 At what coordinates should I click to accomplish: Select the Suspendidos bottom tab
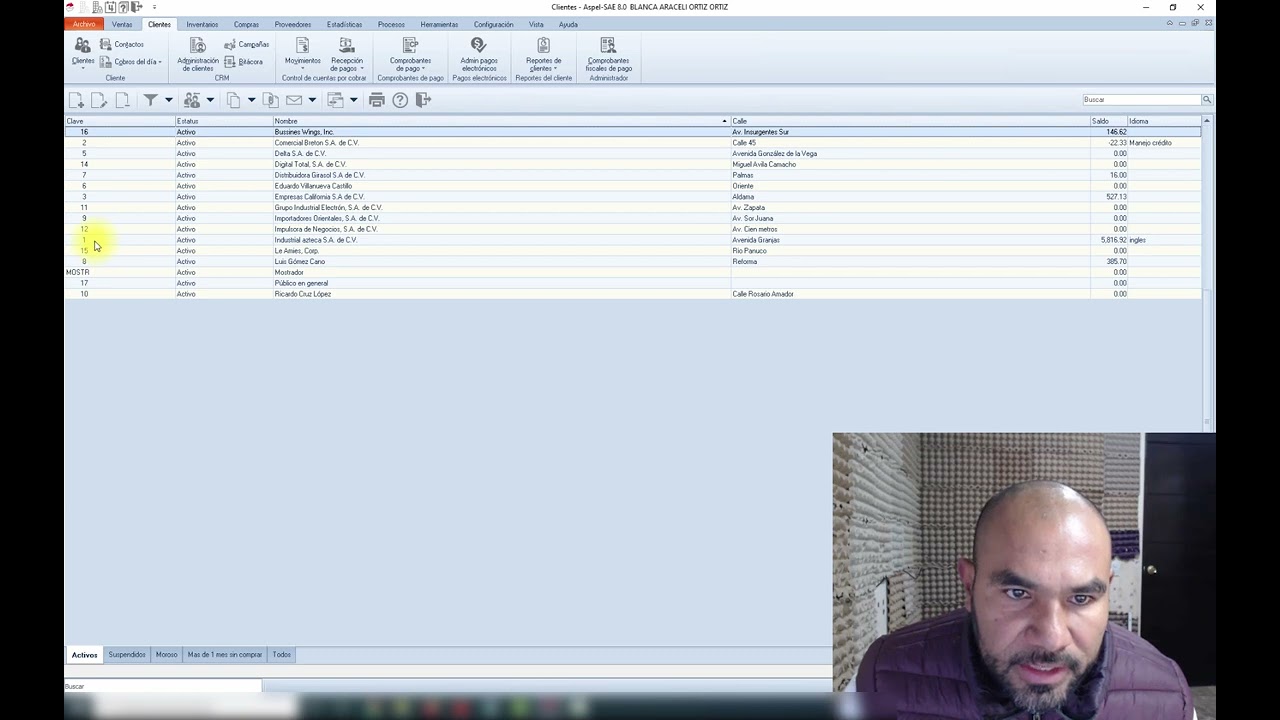tap(127, 655)
